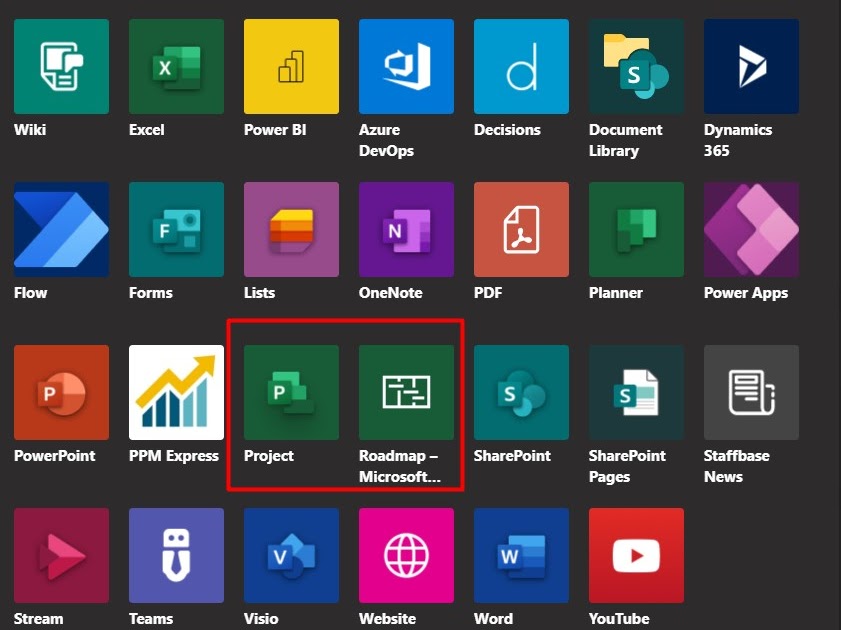Open the PPM Express chart icon
This screenshot has height=630, width=841.
click(x=176, y=392)
